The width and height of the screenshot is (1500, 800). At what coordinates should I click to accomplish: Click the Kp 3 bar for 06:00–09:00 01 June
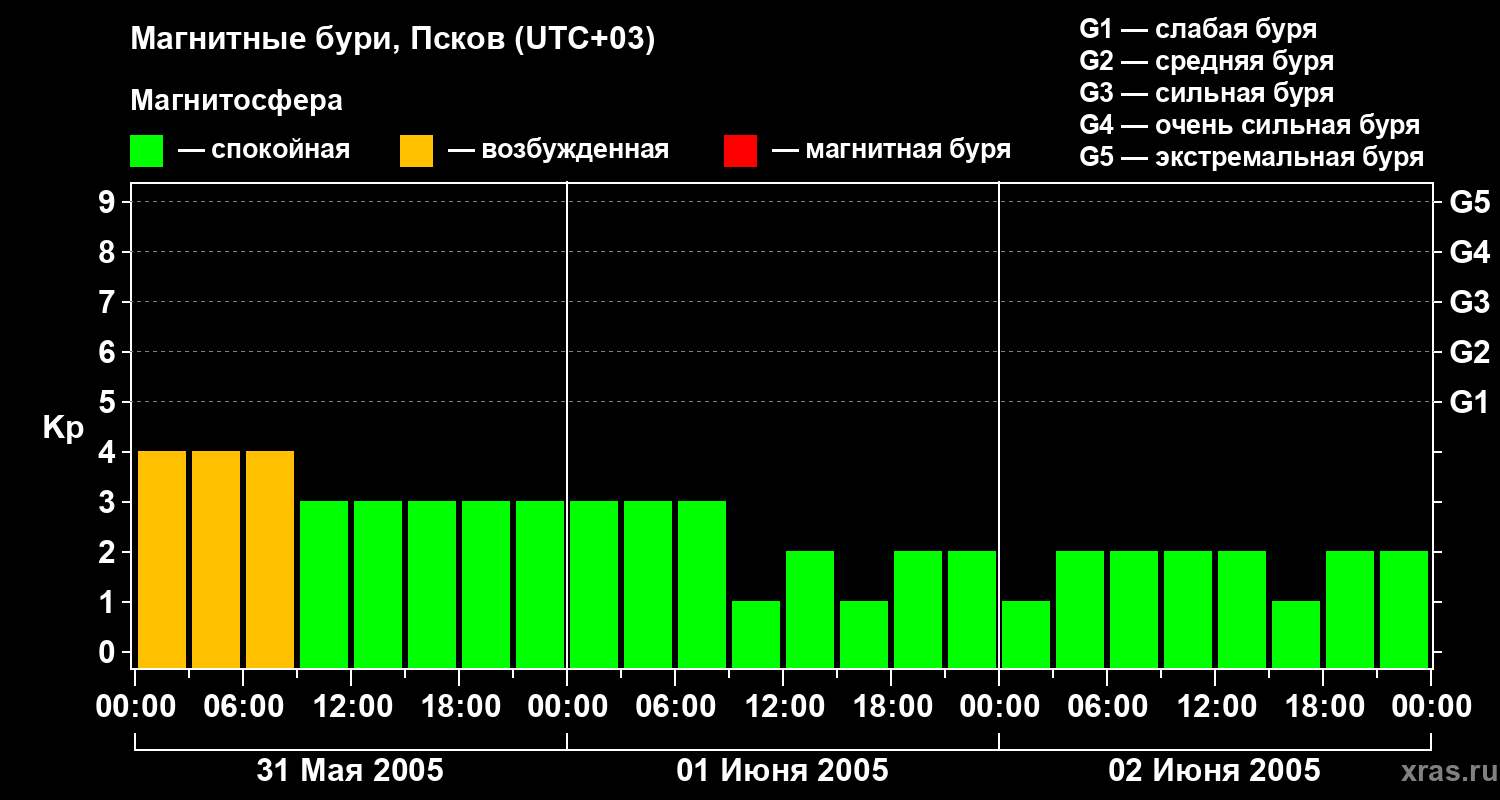(702, 584)
